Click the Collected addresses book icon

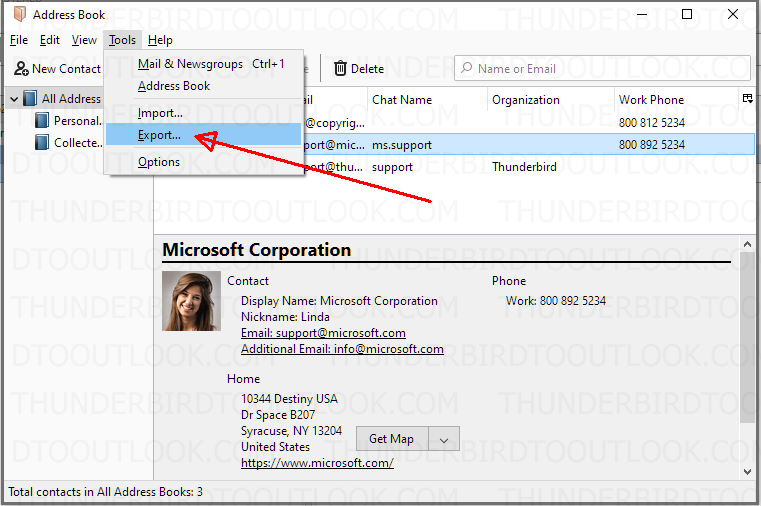[x=42, y=143]
